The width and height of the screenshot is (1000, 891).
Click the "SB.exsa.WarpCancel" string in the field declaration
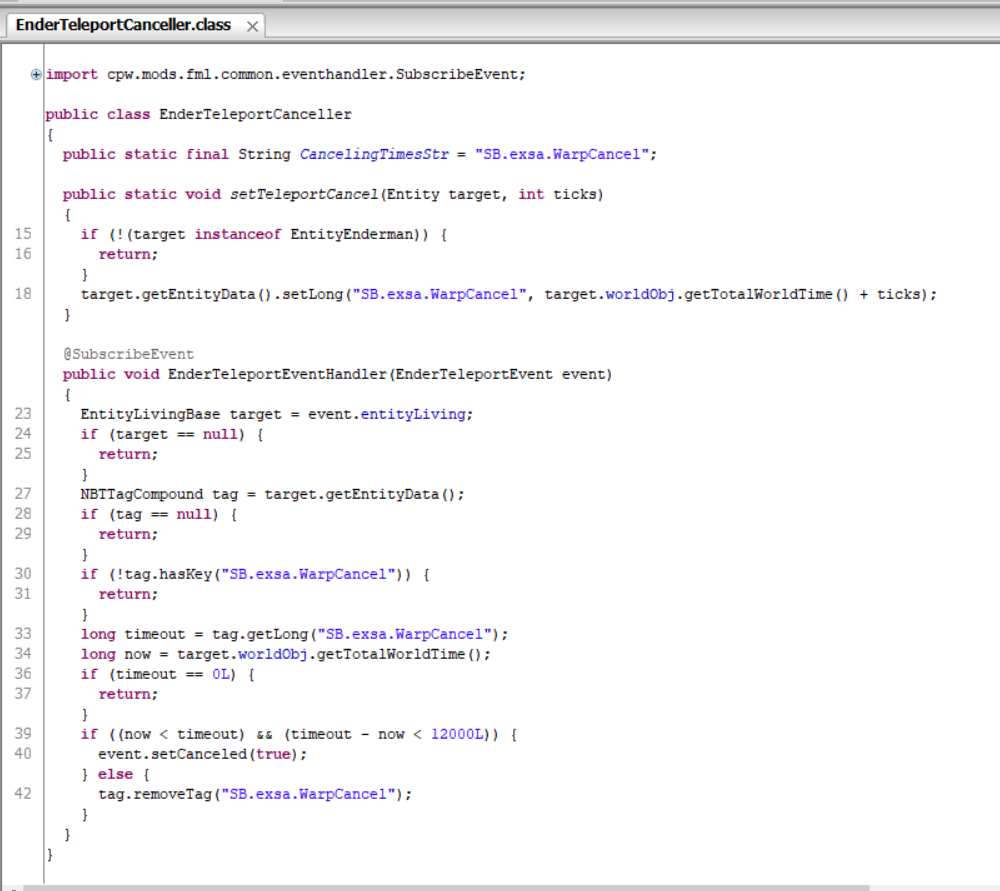point(561,154)
